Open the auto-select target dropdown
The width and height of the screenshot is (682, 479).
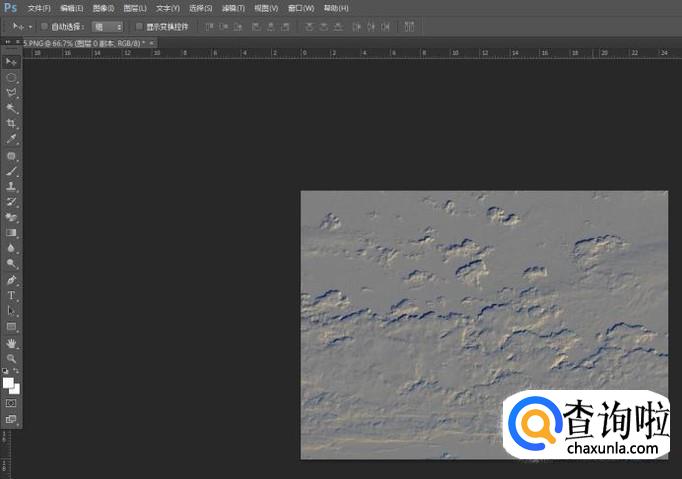pos(108,26)
